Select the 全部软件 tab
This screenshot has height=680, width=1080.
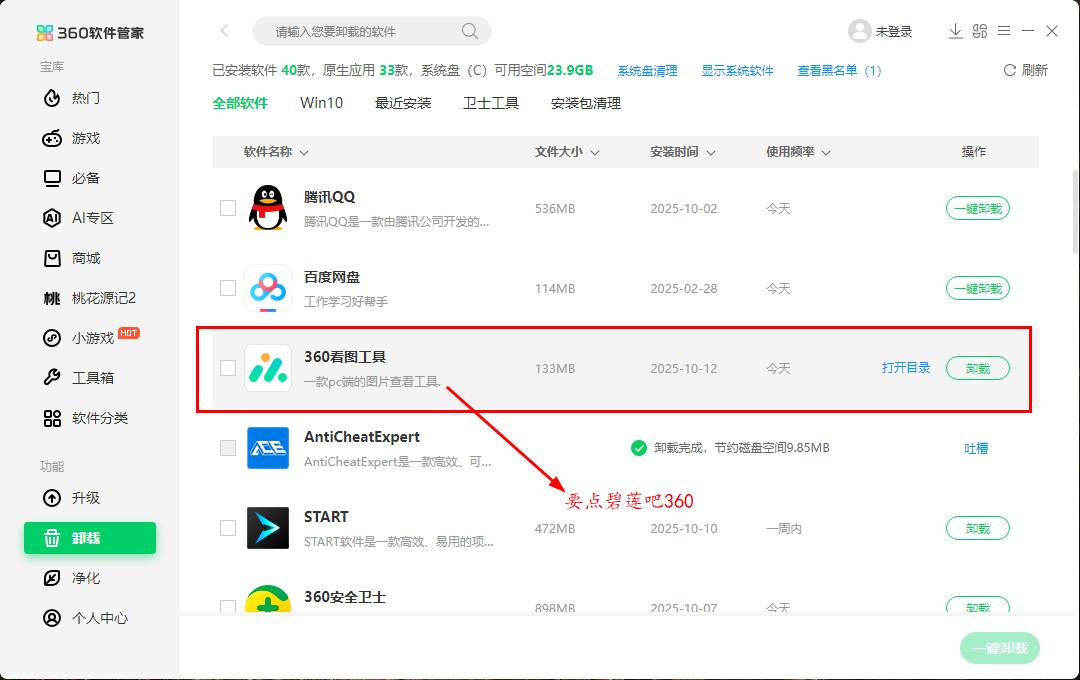tap(240, 103)
